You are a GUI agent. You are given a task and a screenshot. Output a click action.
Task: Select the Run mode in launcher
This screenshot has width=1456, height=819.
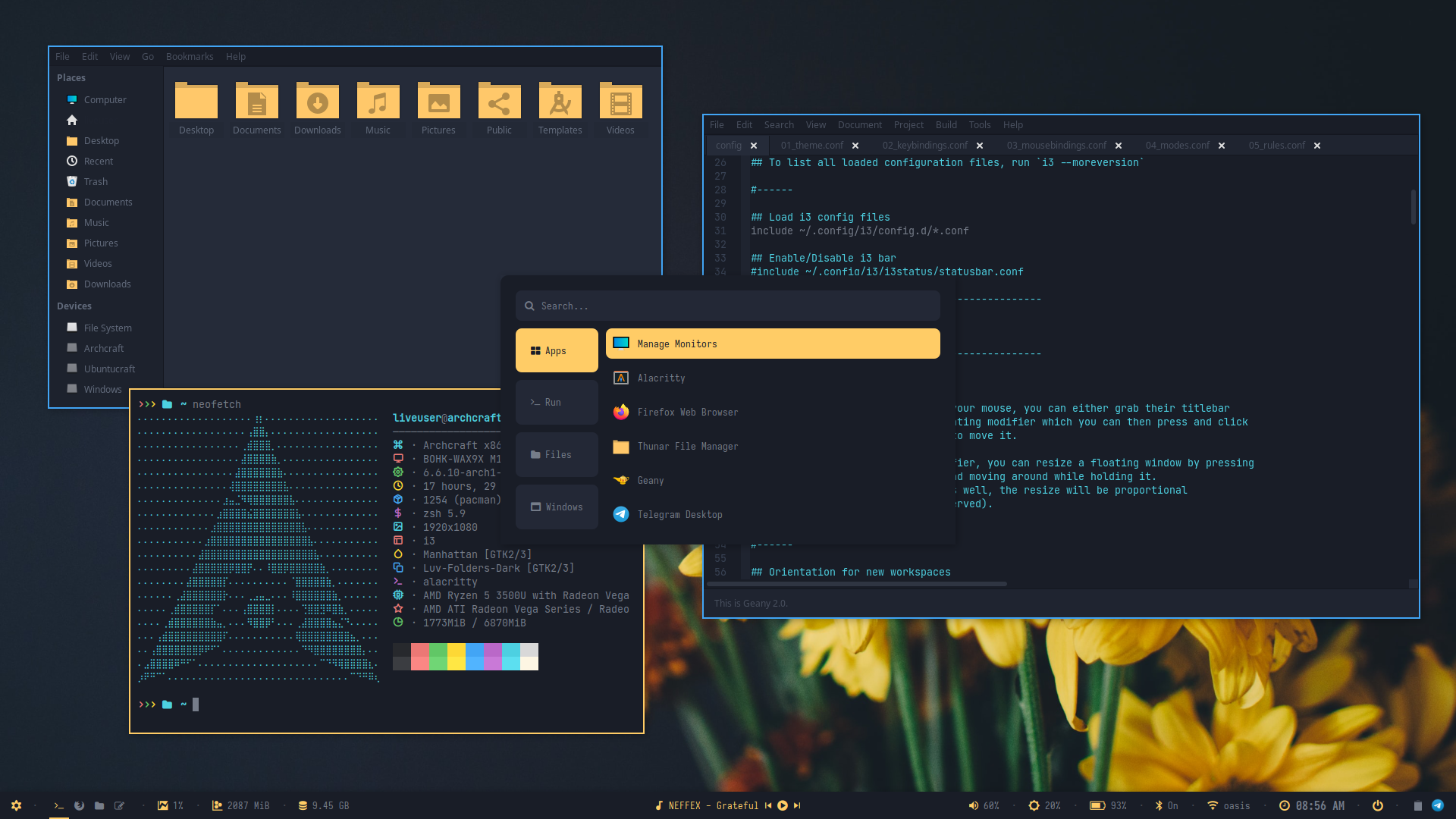click(x=557, y=403)
